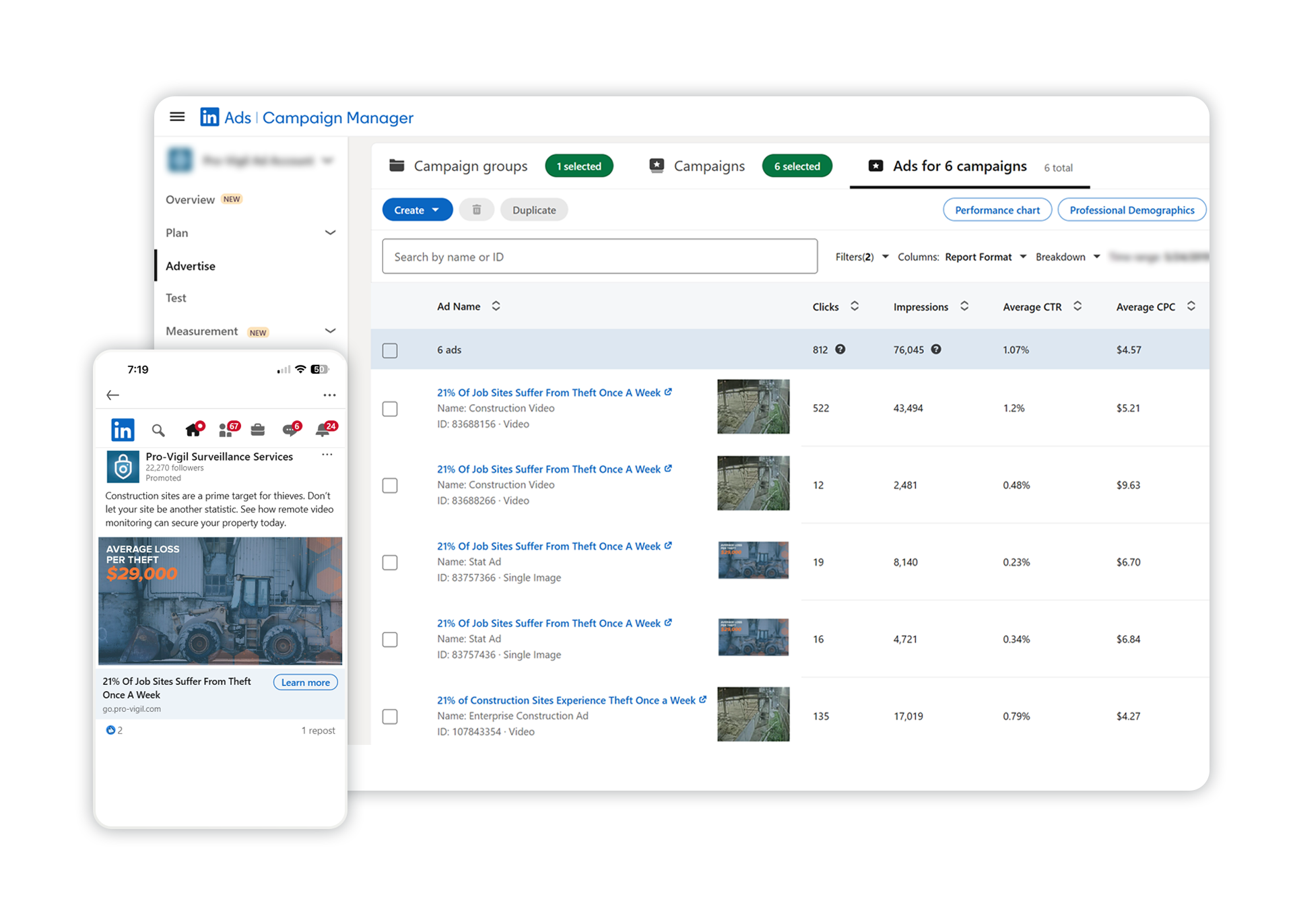The height and width of the screenshot is (924, 1293).
Task: Open the notifications bell showing 24 alerts
Action: [x=324, y=429]
